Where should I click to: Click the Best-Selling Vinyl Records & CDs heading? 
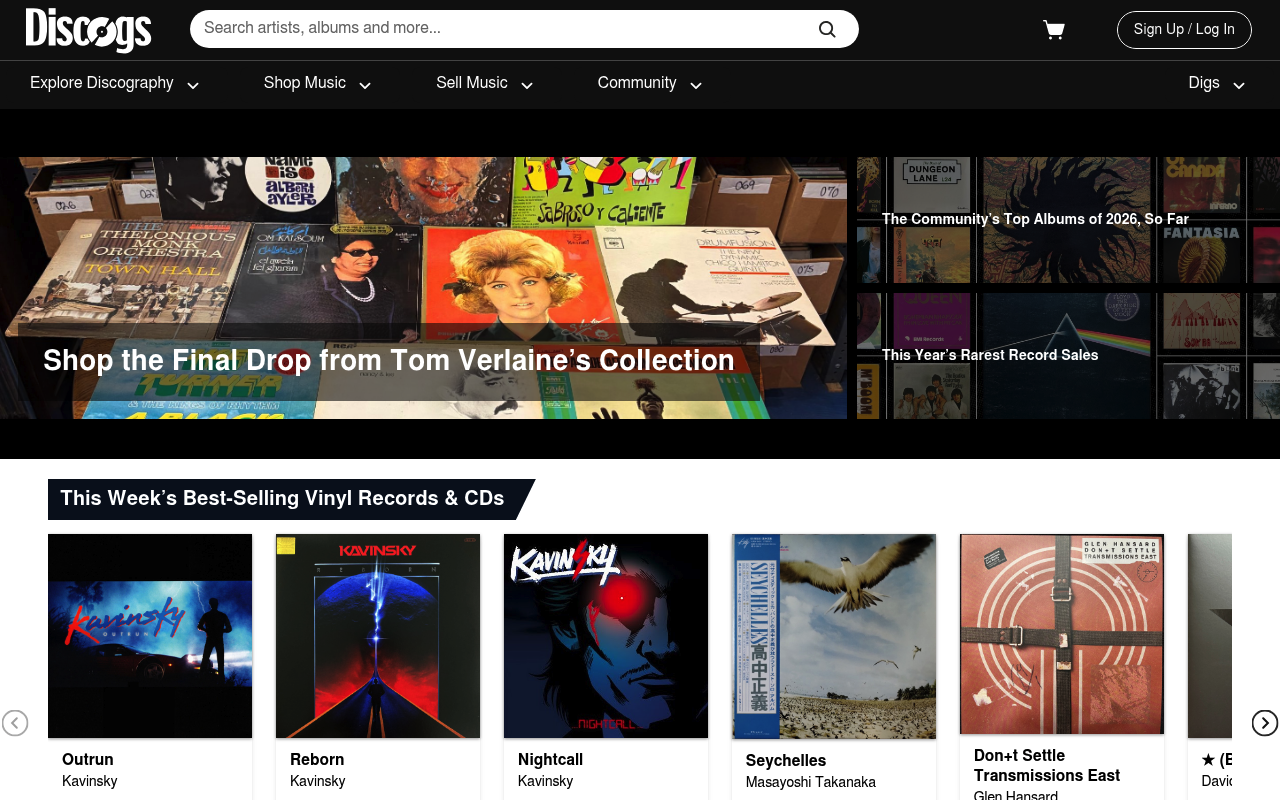click(282, 499)
